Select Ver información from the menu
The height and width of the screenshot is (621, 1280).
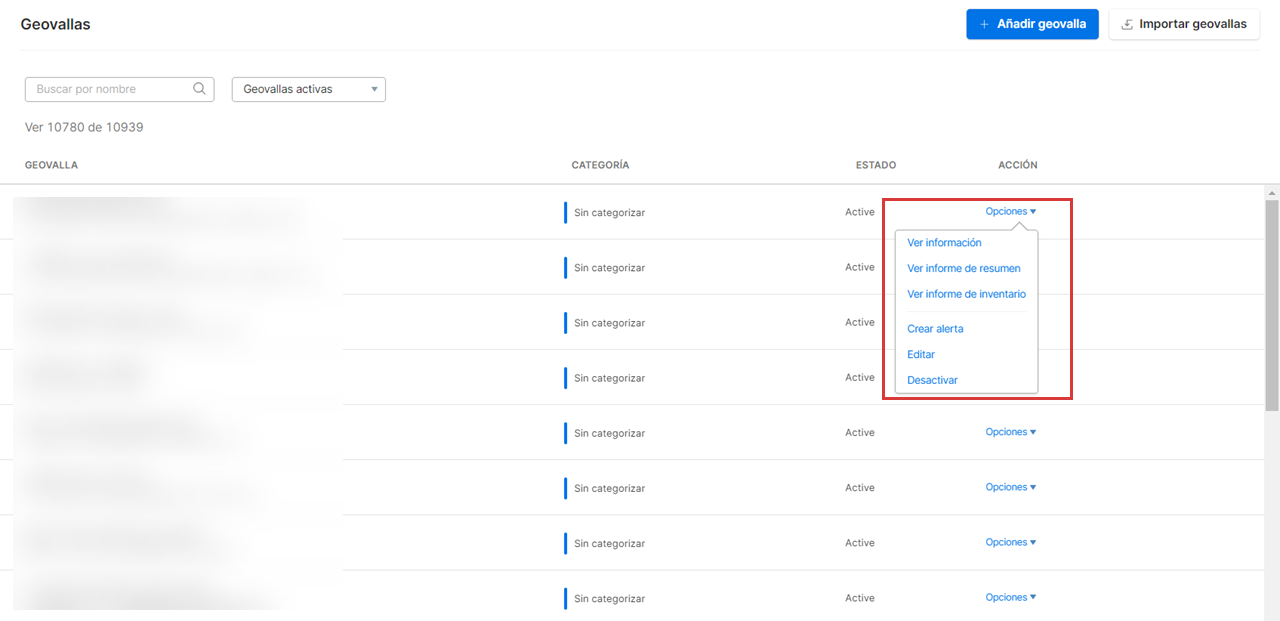click(x=944, y=243)
